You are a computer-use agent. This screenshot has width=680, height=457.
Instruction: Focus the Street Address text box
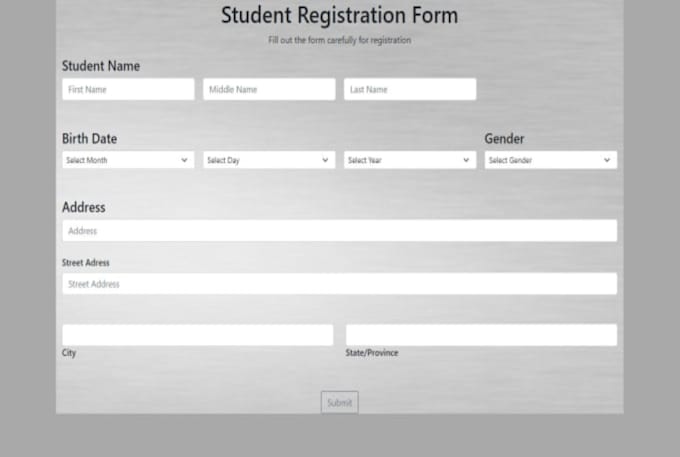pos(339,284)
